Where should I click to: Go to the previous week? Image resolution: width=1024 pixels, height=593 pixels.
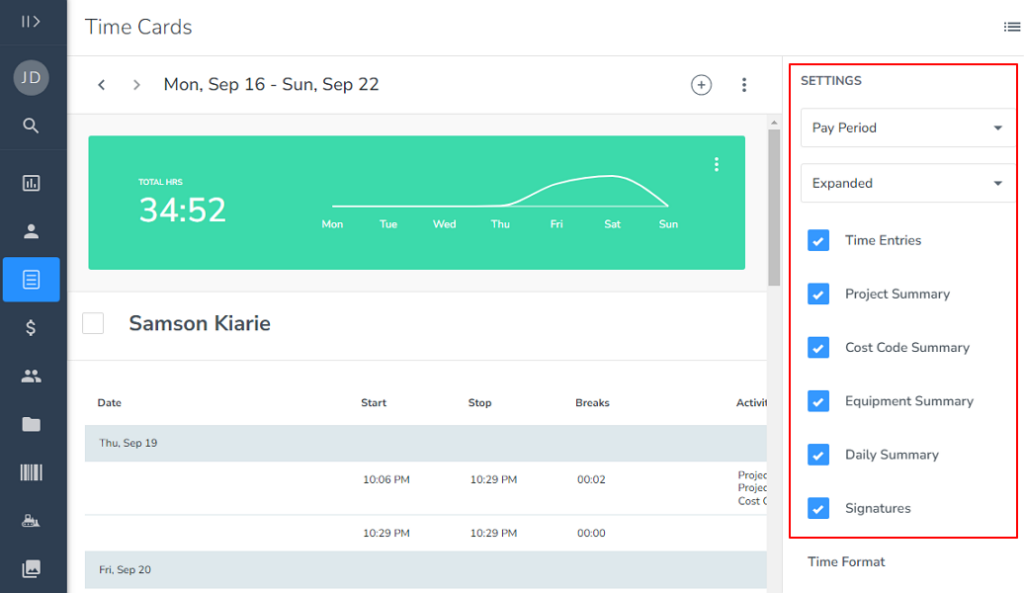pyautogui.click(x=102, y=85)
